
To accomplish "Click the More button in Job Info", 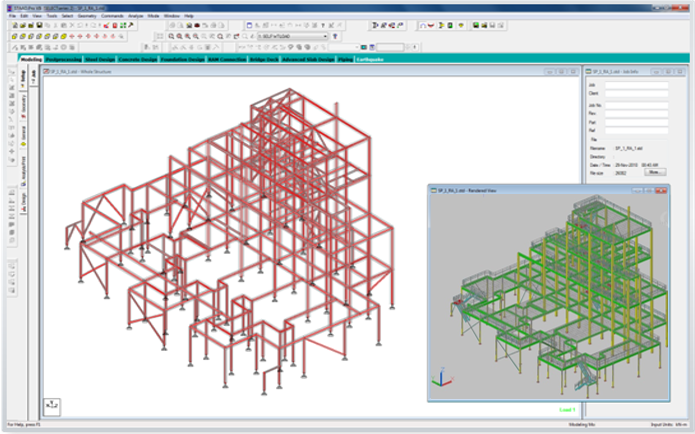I will coord(656,172).
